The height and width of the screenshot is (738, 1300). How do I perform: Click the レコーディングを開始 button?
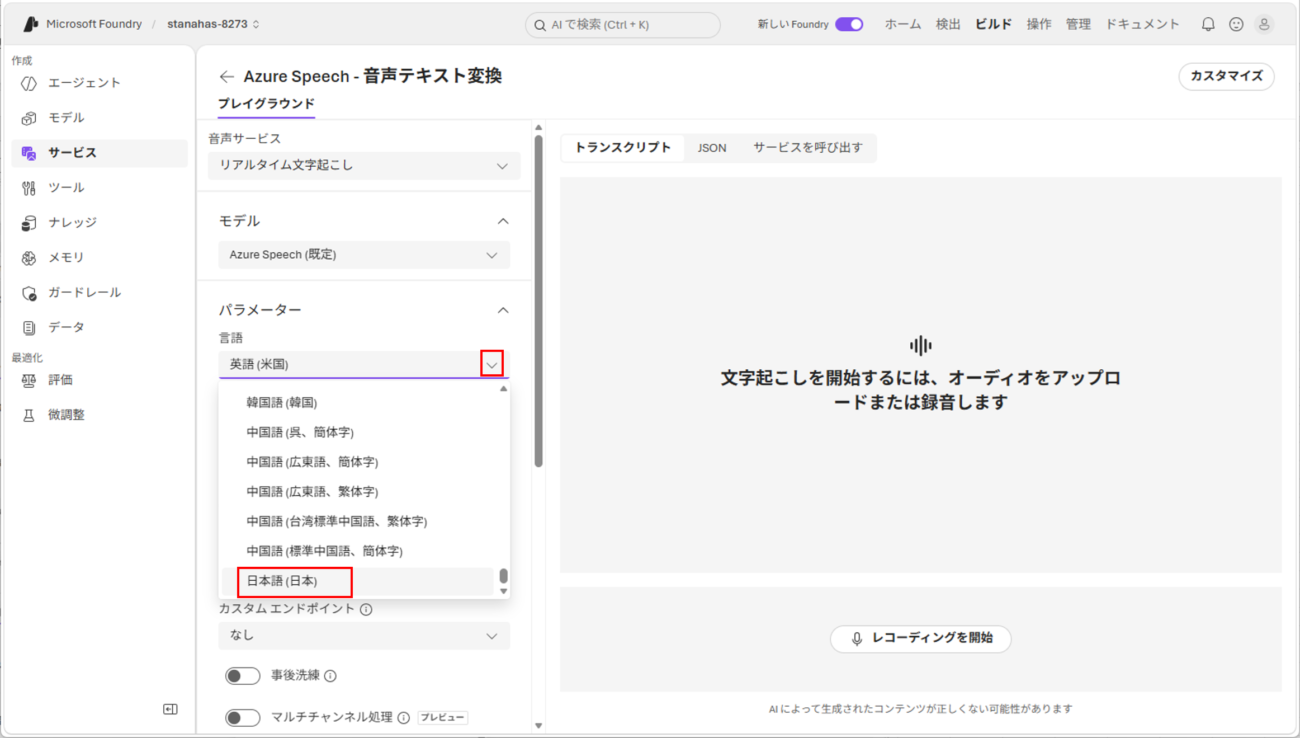coord(921,638)
